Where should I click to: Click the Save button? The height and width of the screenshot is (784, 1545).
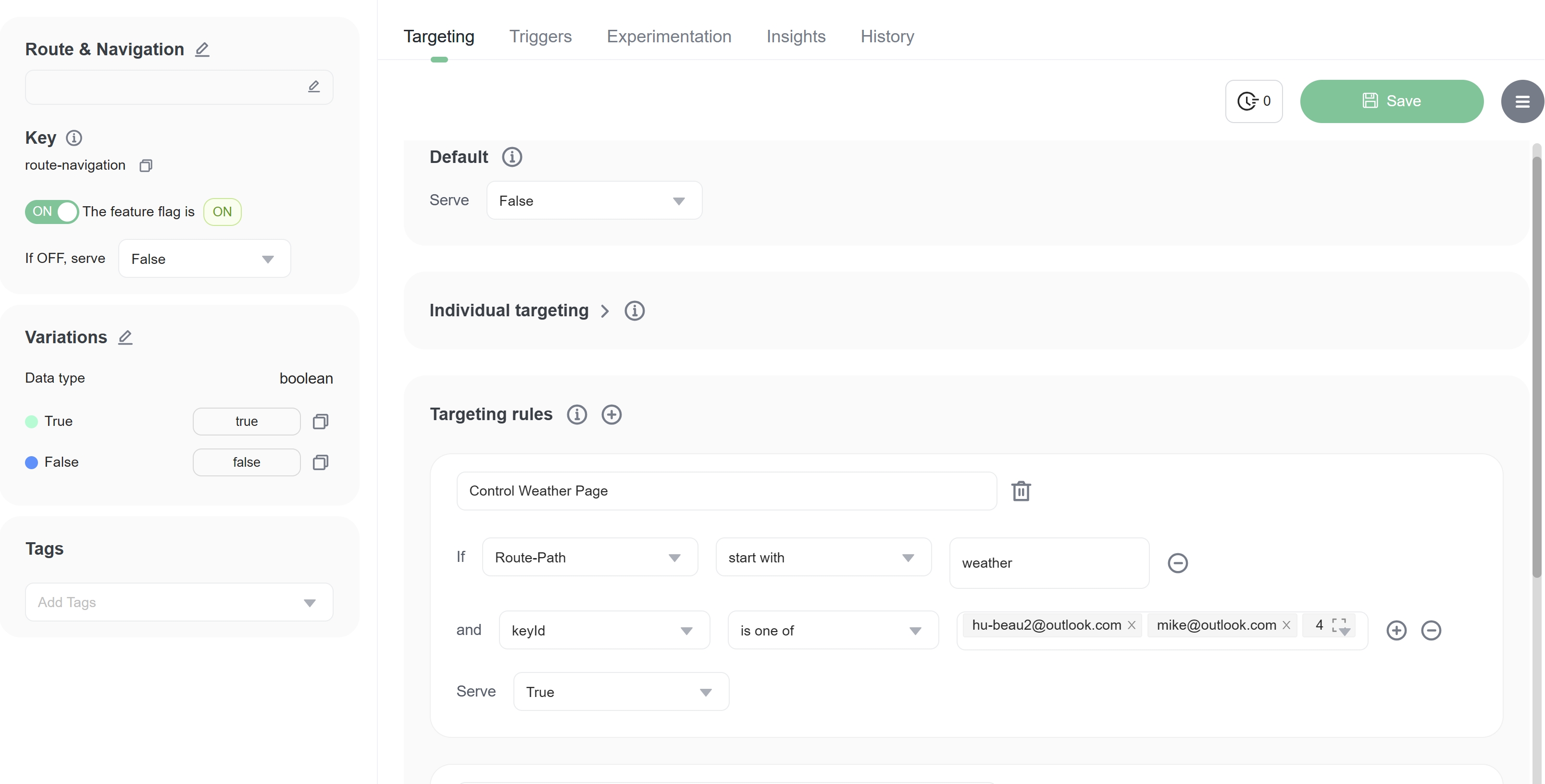(1392, 101)
